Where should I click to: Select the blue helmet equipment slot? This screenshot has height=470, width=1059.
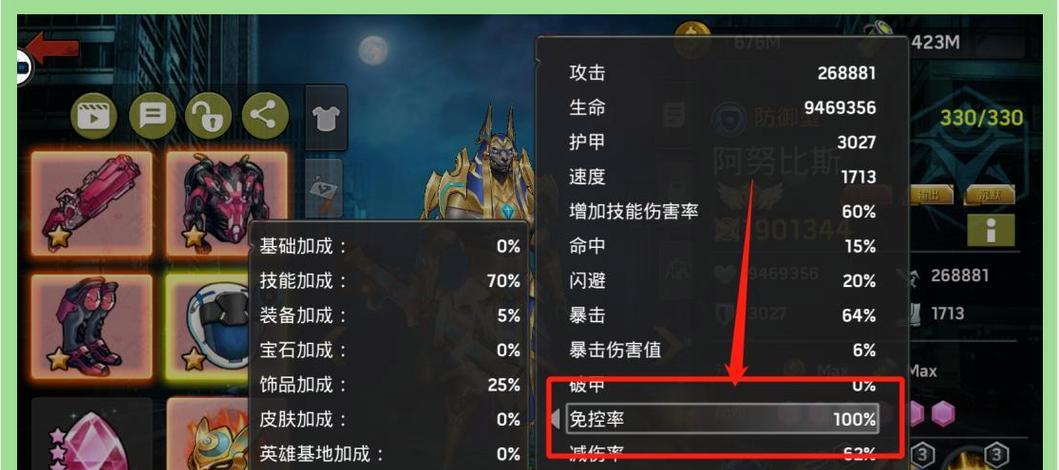coord(208,327)
